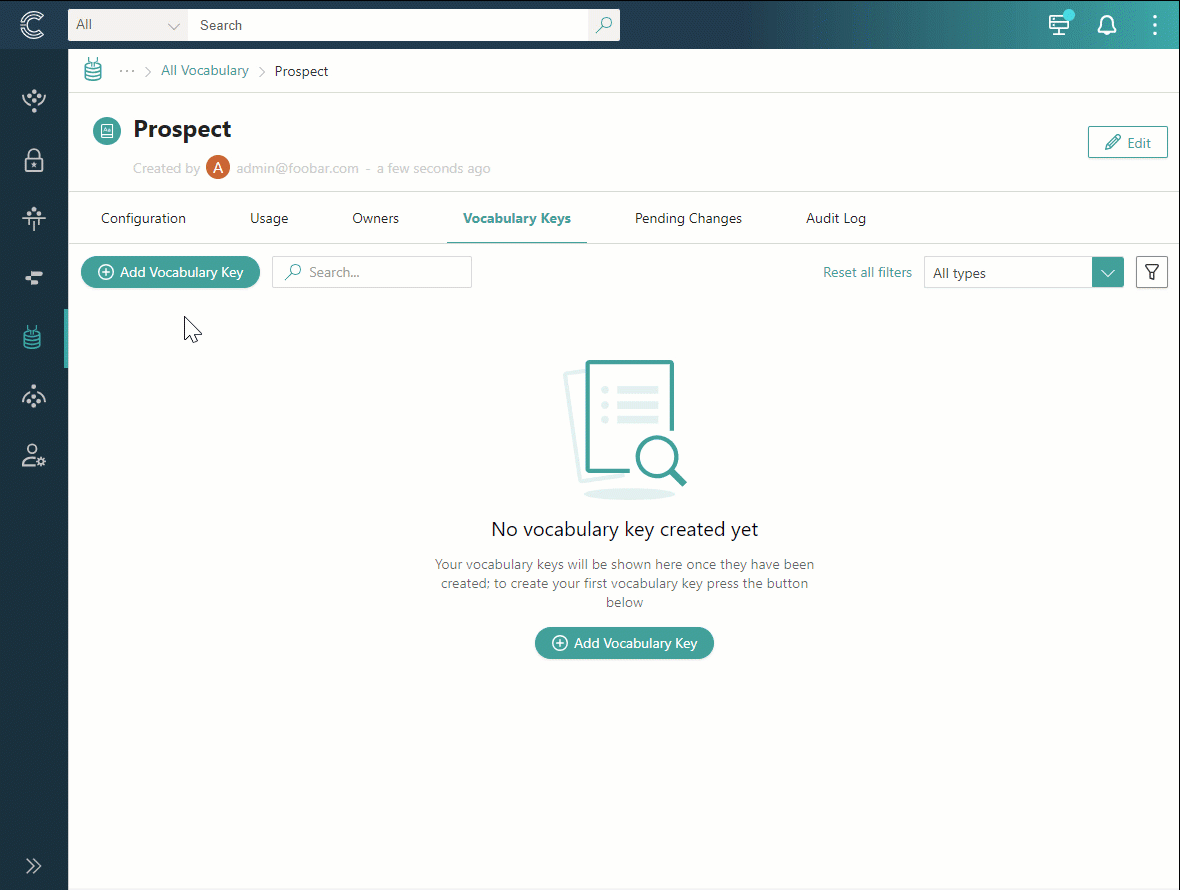Image resolution: width=1180 pixels, height=890 pixels.
Task: Click the vocabulary keys Search field
Action: pyautogui.click(x=372, y=272)
